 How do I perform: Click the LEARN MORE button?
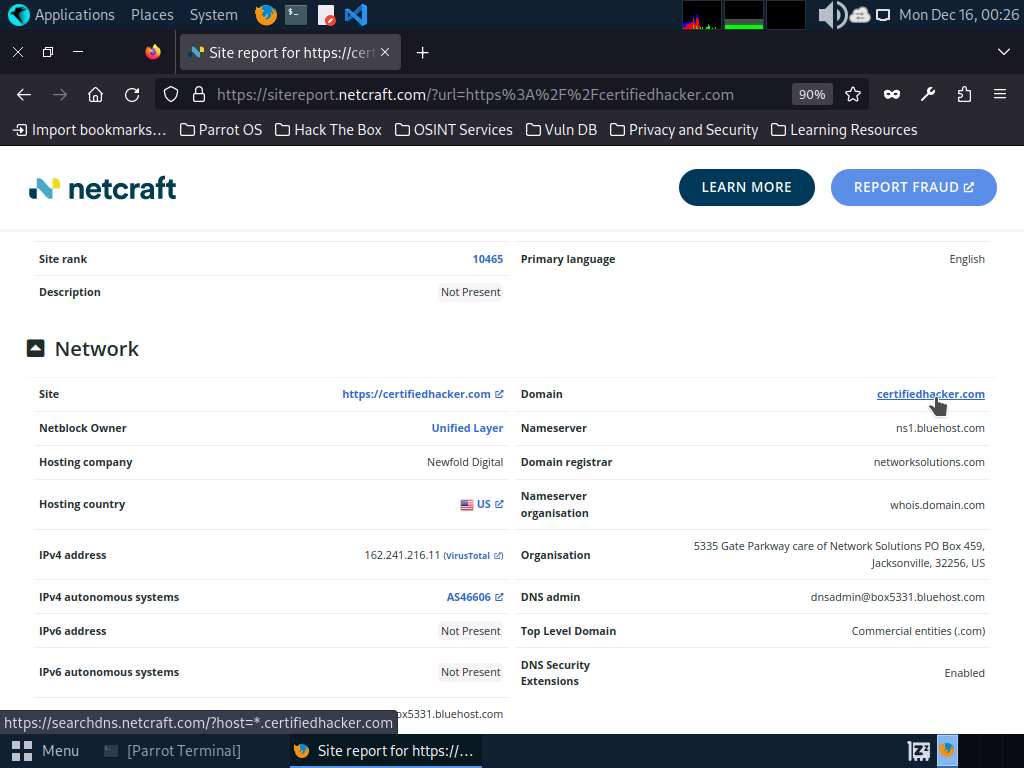(746, 187)
